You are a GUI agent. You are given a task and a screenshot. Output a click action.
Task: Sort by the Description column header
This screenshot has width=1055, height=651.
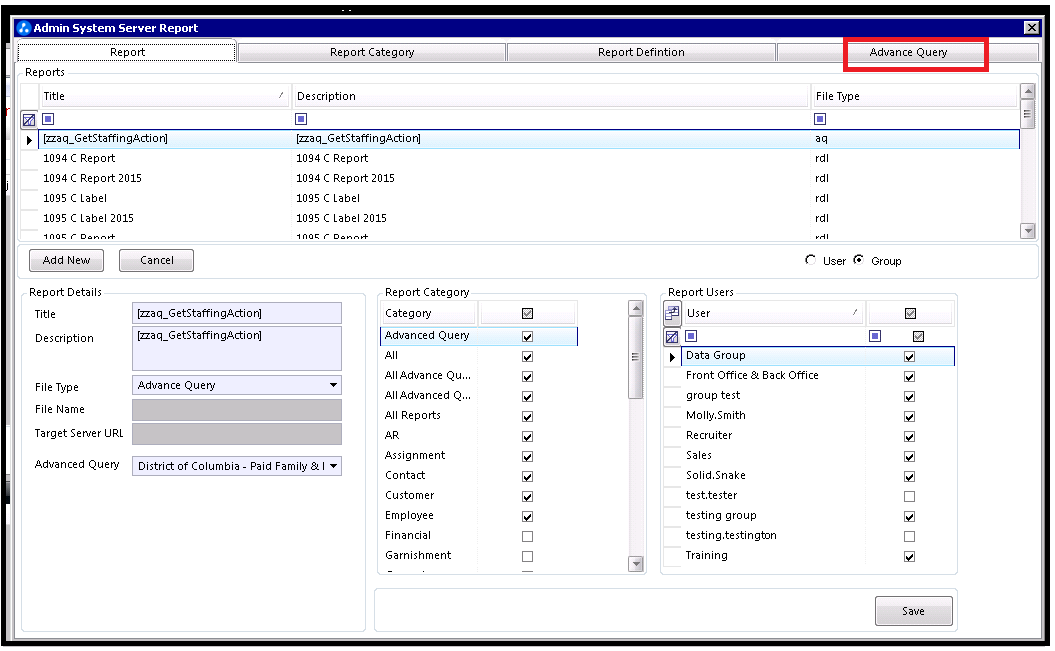coord(550,96)
